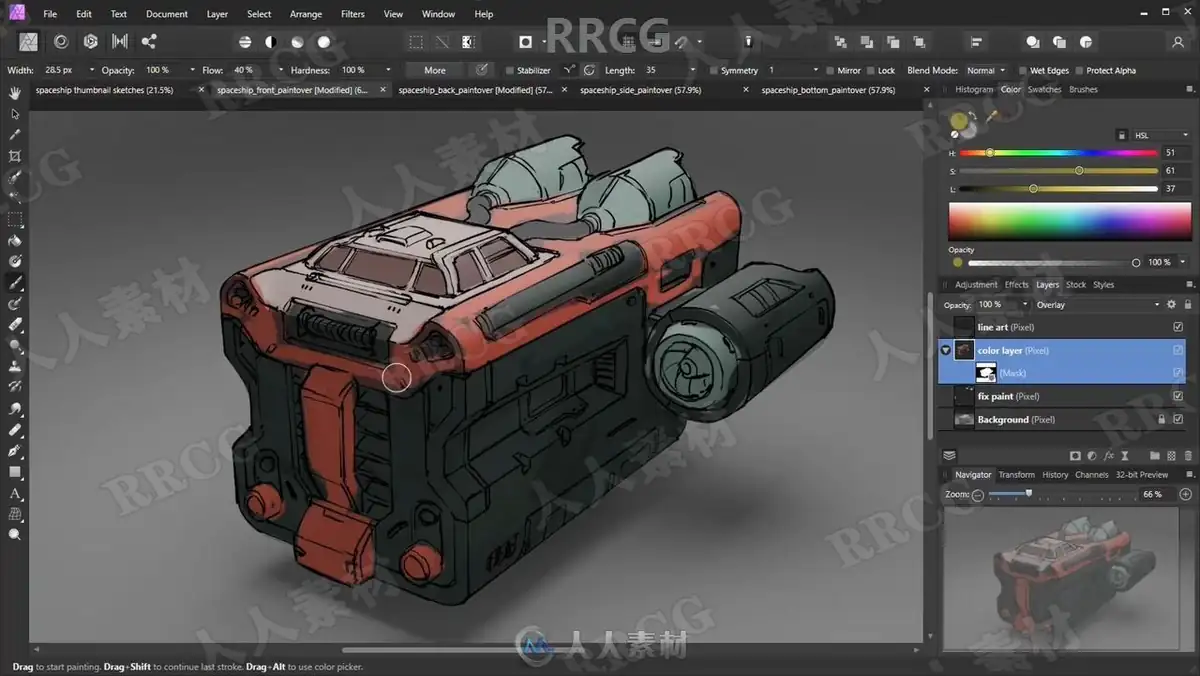This screenshot has width=1200, height=676.
Task: Switch to the Liquify persona
Action: pyautogui.click(x=61, y=42)
